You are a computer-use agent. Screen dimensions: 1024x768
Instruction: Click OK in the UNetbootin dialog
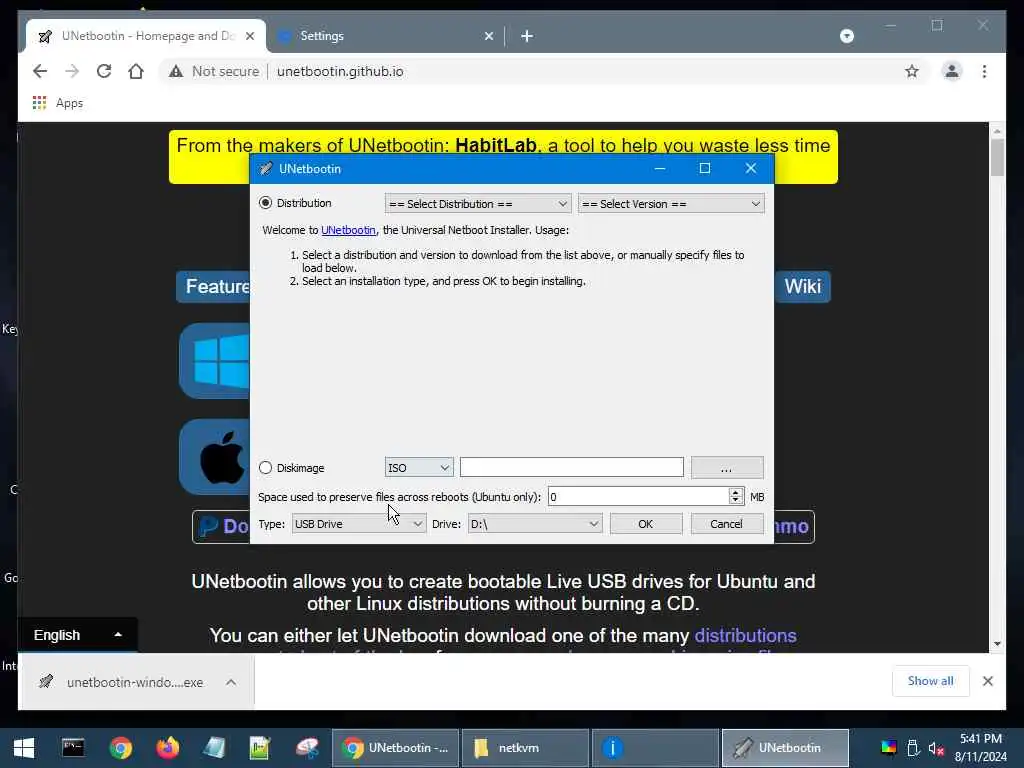tap(646, 524)
